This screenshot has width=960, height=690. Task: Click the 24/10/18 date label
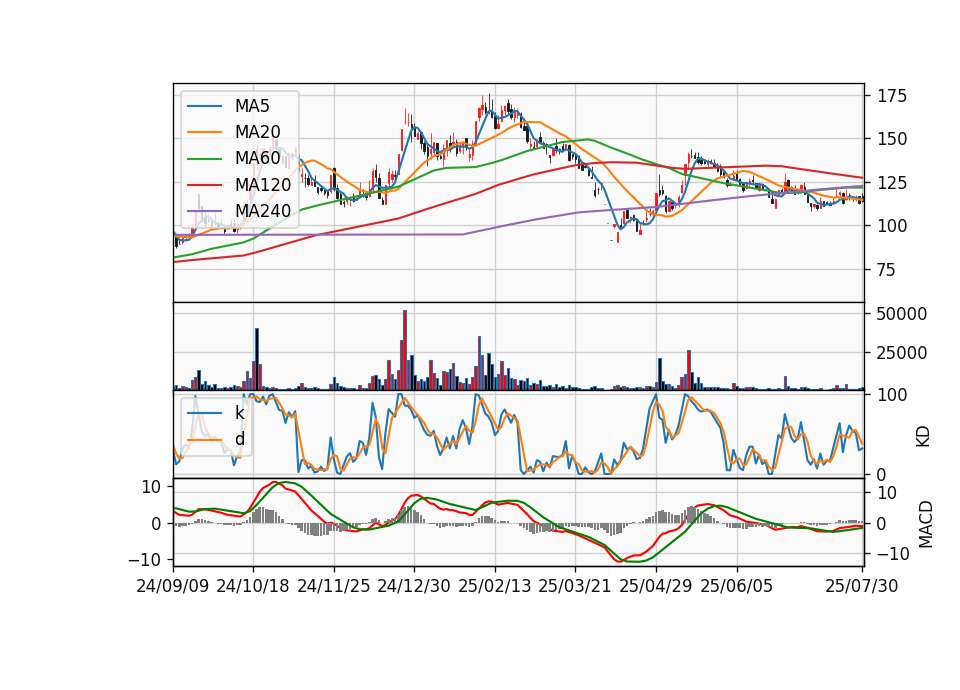253,586
